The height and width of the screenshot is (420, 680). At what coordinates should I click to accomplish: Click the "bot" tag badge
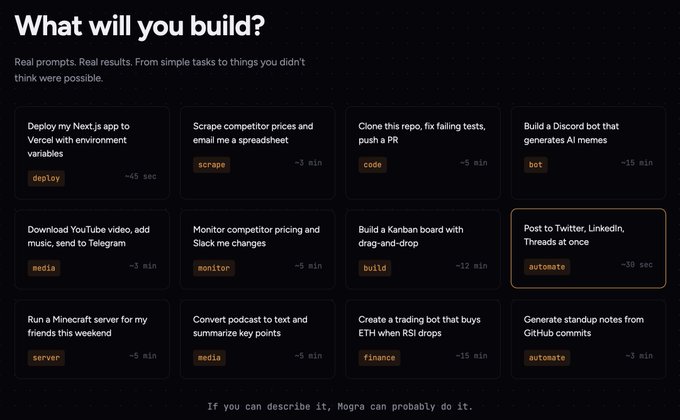click(x=535, y=164)
